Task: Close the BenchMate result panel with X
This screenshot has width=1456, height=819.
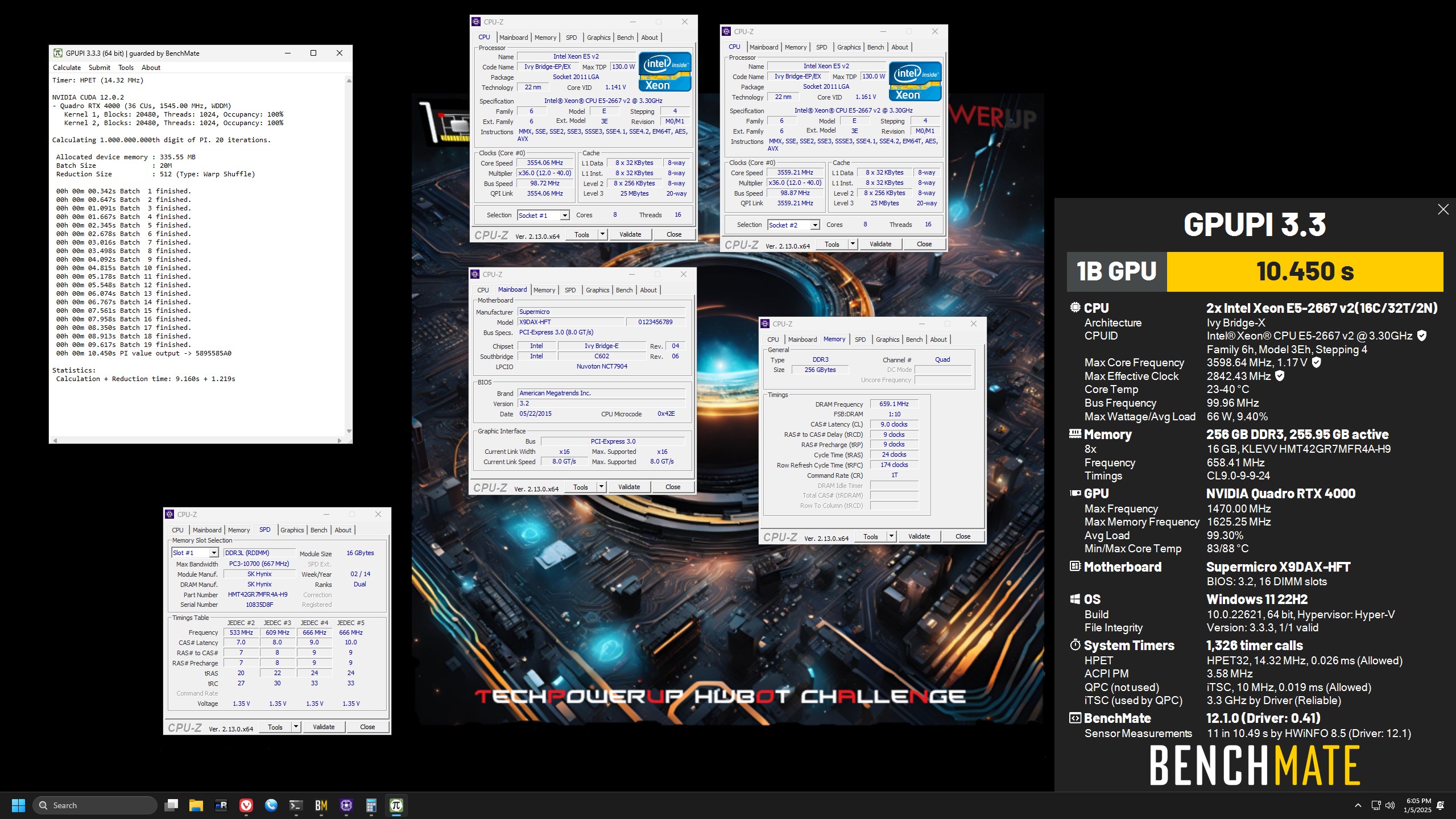Action: (x=1443, y=209)
